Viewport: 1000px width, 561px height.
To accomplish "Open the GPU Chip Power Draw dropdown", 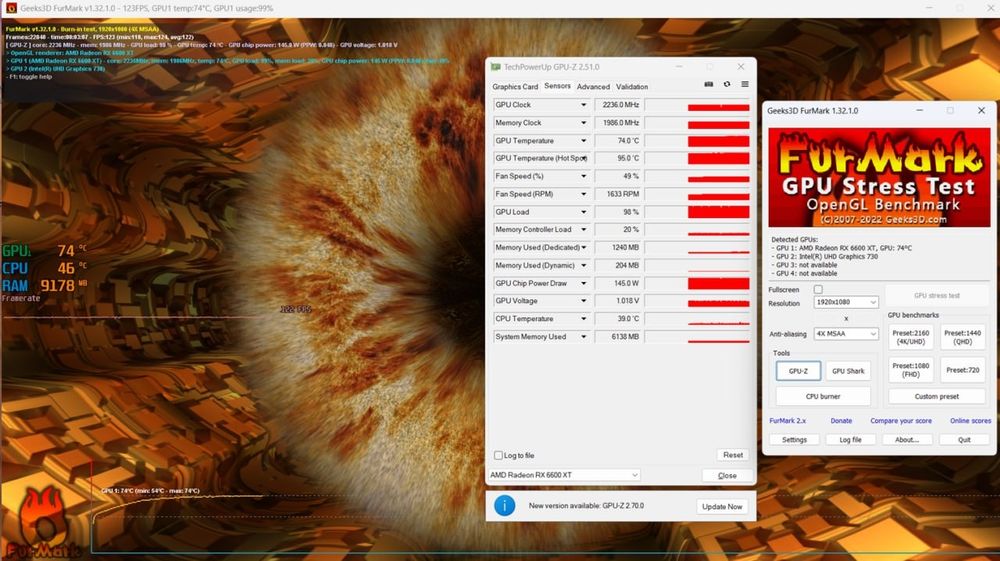I will (583, 283).
